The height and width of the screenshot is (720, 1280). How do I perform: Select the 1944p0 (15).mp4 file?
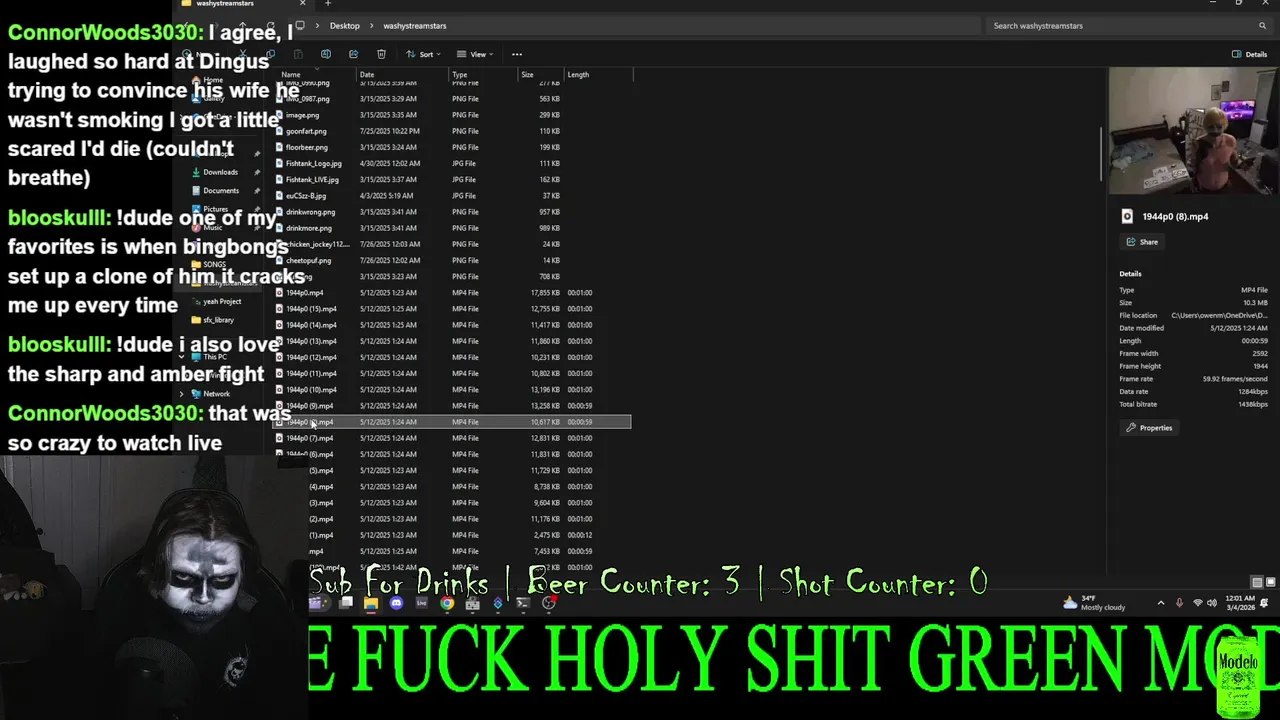[x=455, y=309]
